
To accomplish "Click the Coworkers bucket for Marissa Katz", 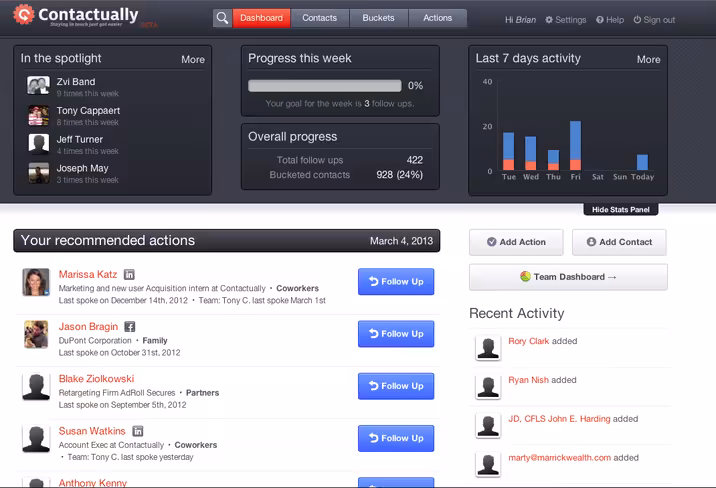I will 297,289.
